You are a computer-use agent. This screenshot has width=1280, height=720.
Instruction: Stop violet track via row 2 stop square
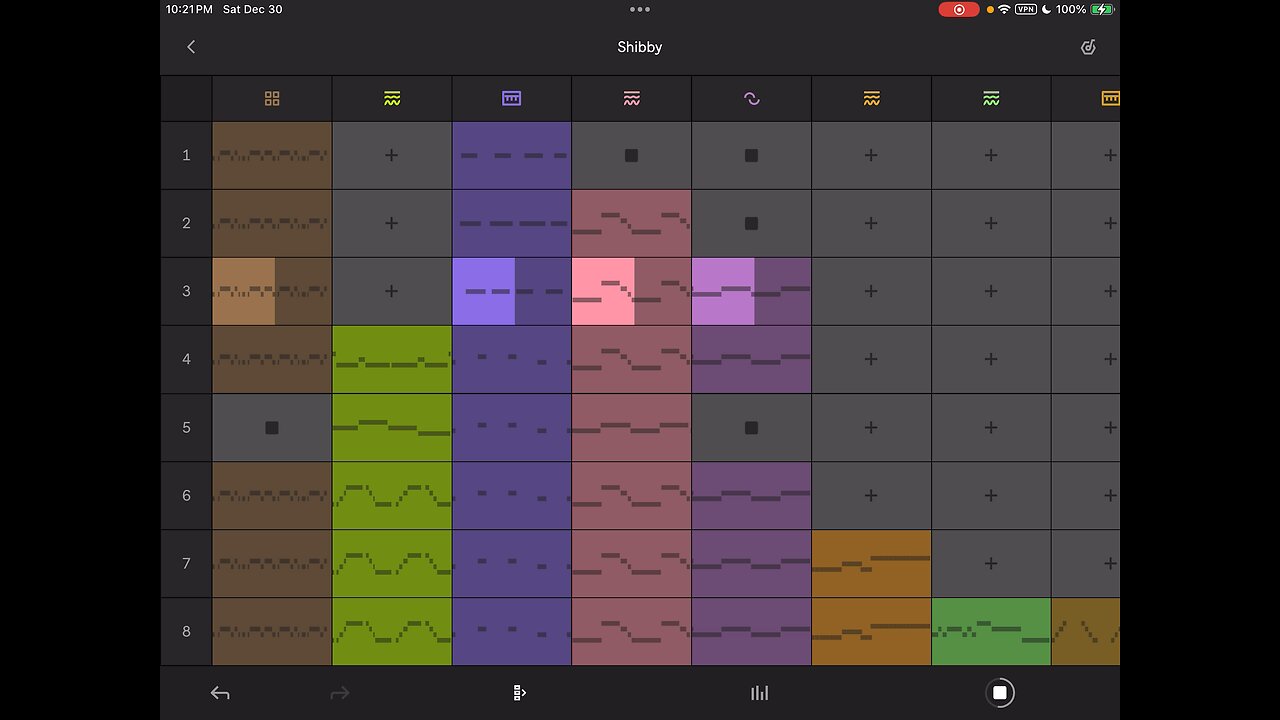(x=752, y=223)
